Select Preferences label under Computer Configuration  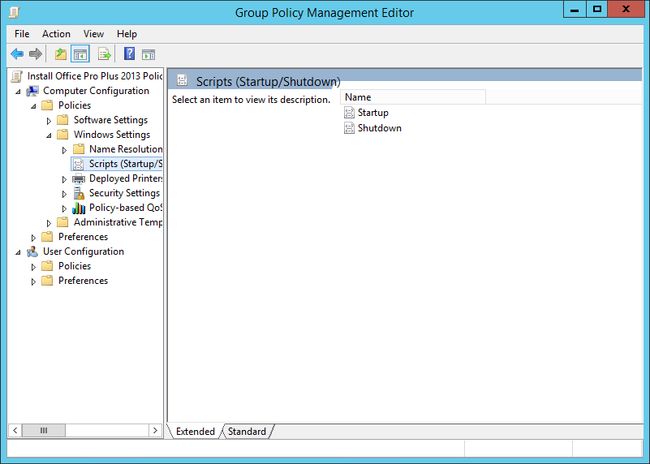coord(83,237)
